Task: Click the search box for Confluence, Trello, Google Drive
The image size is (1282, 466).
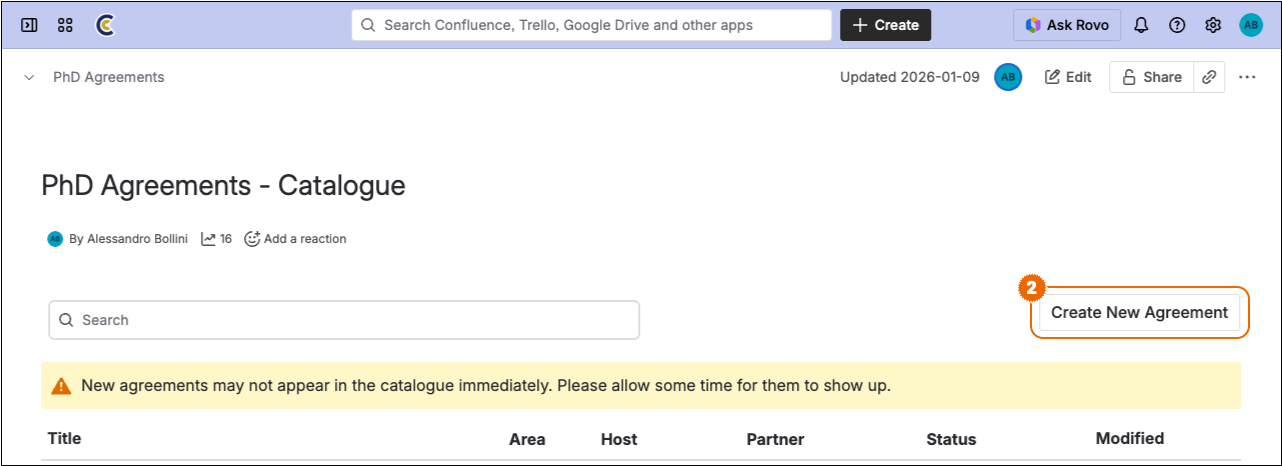Action: [591, 25]
